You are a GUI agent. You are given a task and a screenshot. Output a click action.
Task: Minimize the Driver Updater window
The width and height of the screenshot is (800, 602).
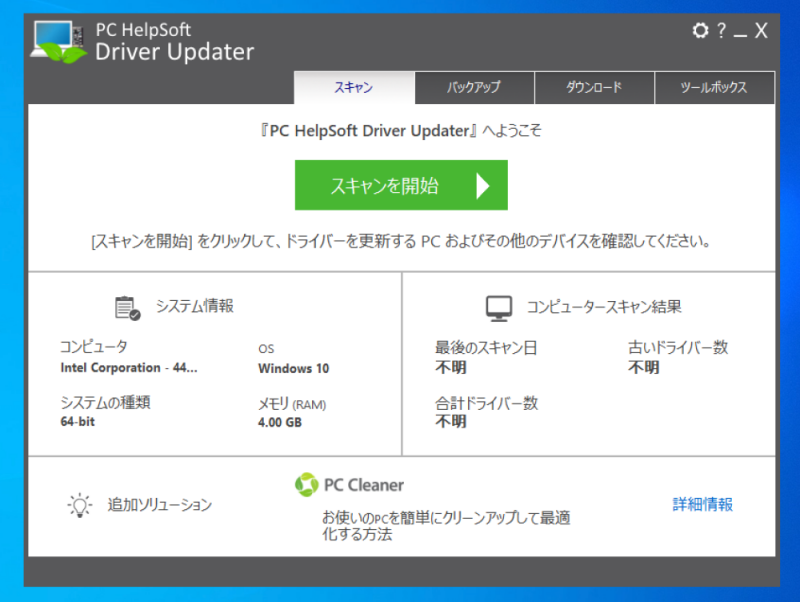pyautogui.click(x=740, y=35)
